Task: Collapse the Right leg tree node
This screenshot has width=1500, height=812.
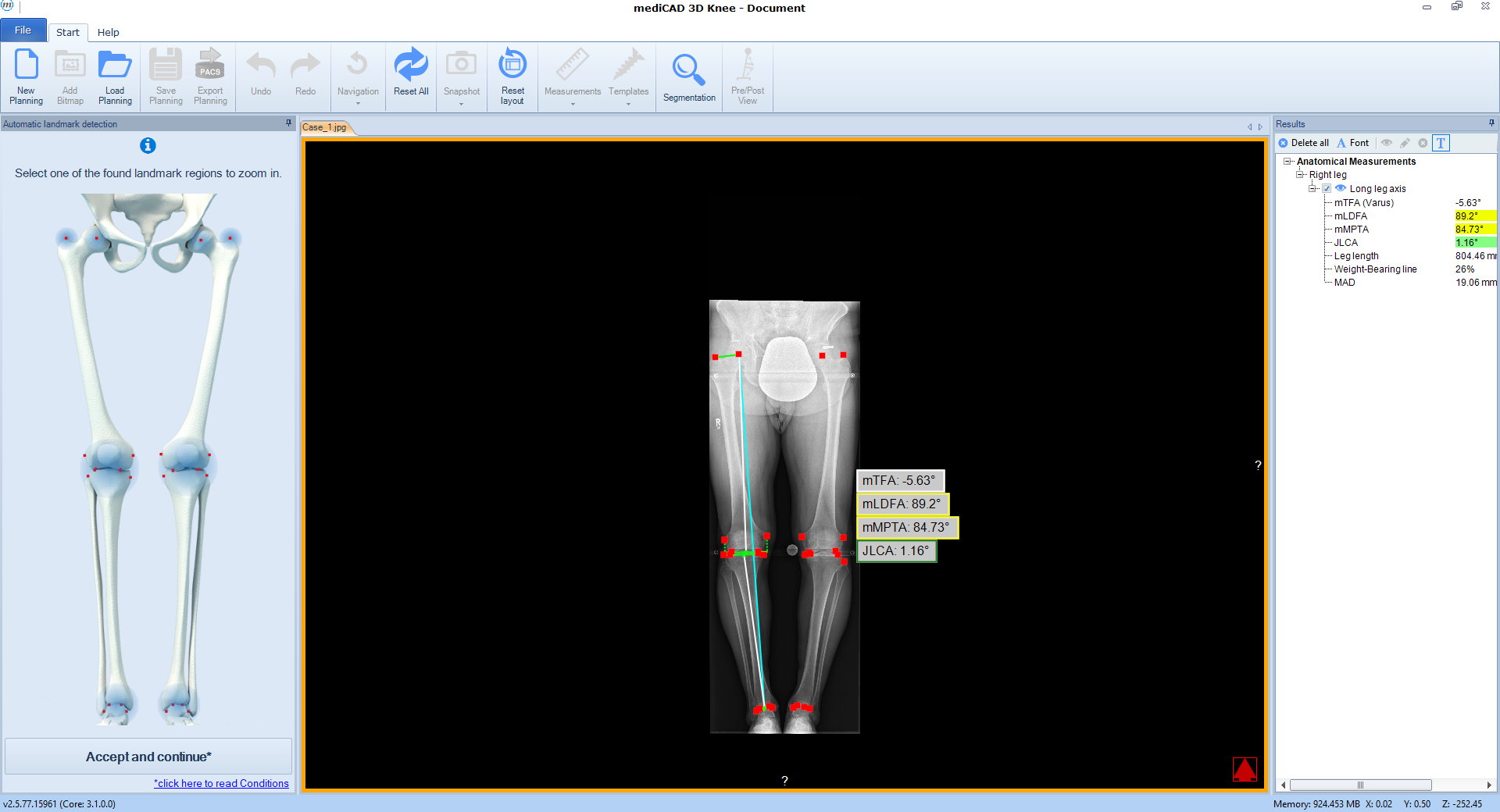Action: 1300,175
